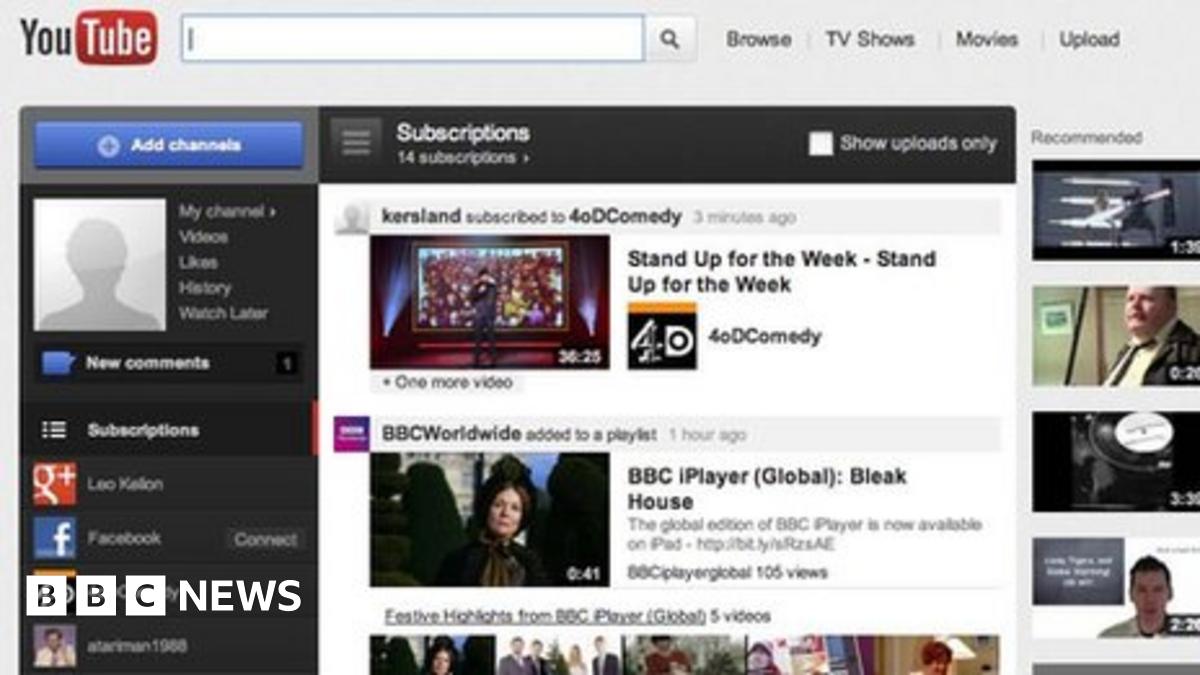Viewport: 1200px width, 675px height.
Task: Click the YouTube logo
Action: point(88,39)
